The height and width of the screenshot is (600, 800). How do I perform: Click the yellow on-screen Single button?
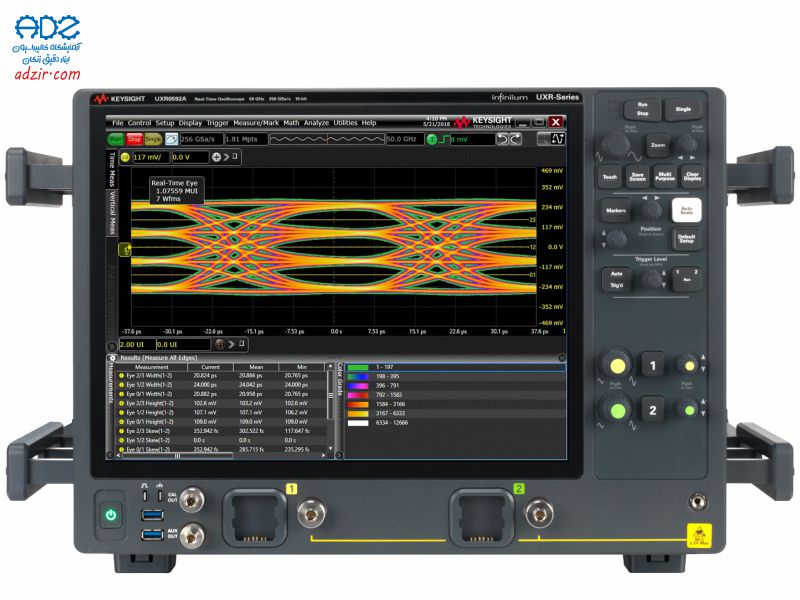[153, 139]
